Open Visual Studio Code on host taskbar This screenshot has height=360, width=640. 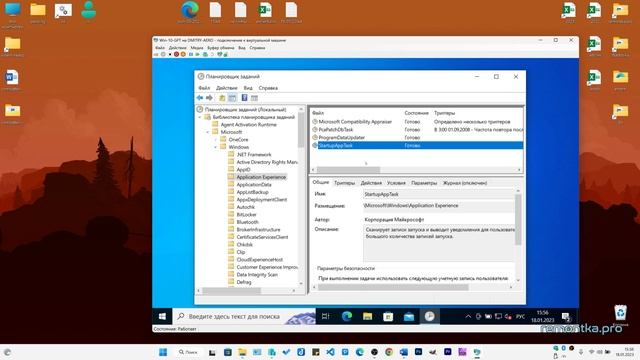pyautogui.click(x=330, y=352)
